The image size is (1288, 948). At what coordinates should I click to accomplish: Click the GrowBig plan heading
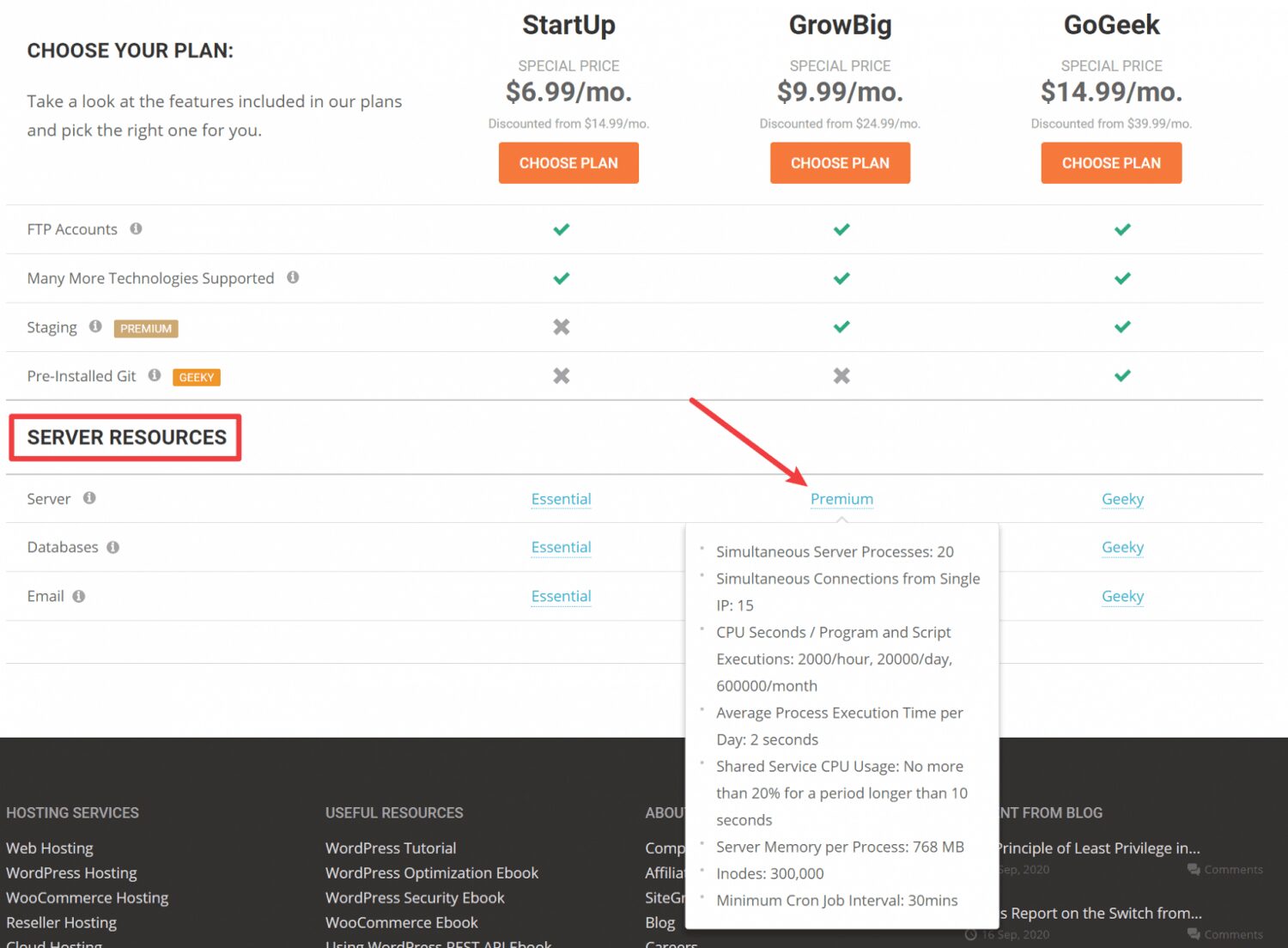(840, 25)
